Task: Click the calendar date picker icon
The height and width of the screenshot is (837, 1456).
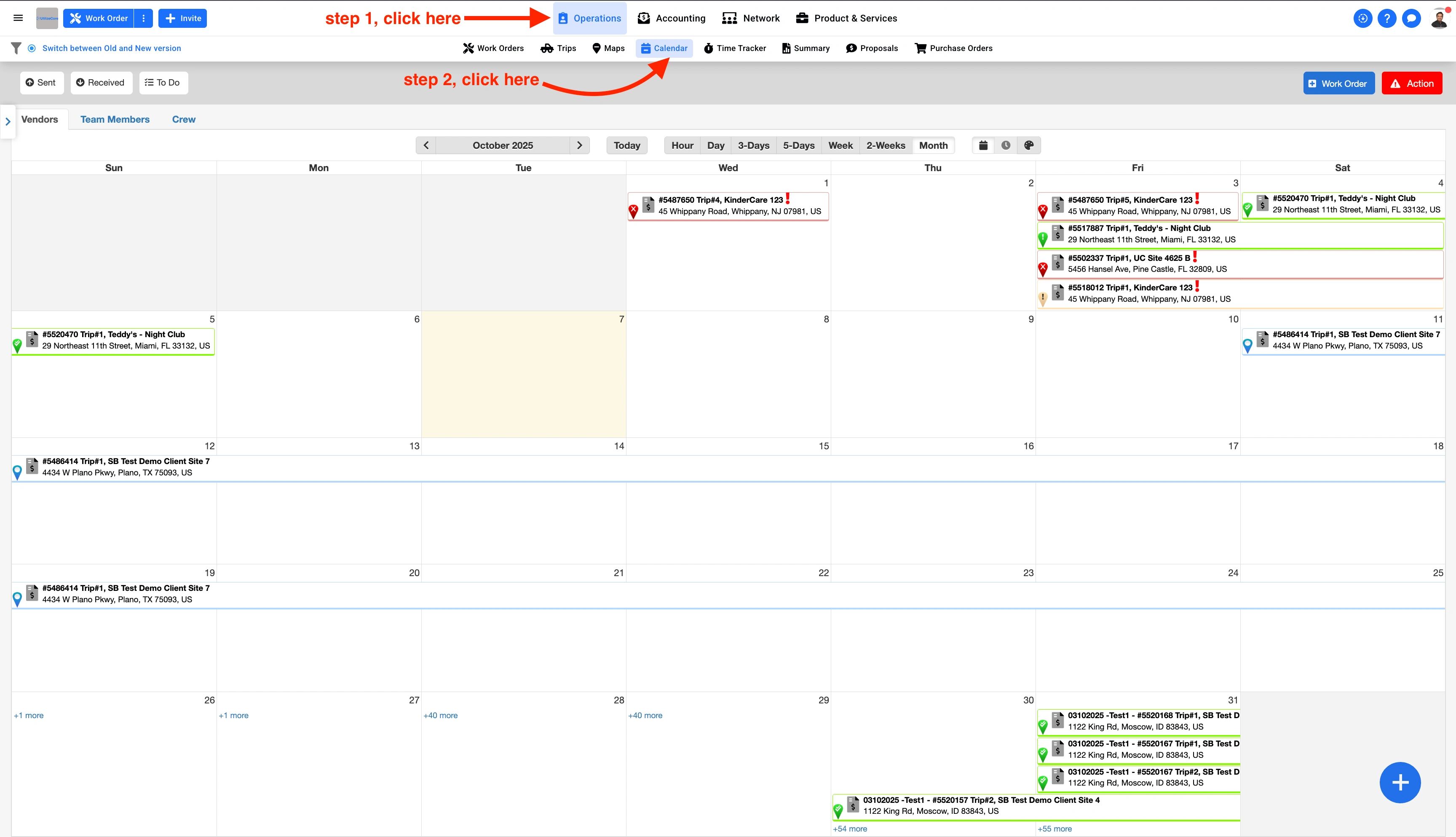Action: 983,145
